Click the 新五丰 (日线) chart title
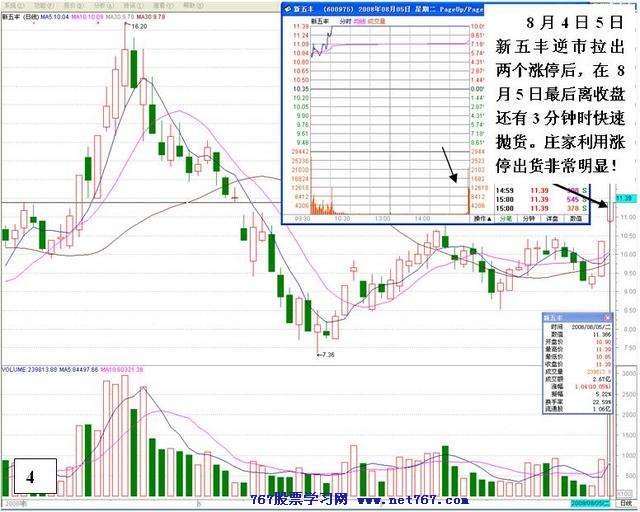 25,16
